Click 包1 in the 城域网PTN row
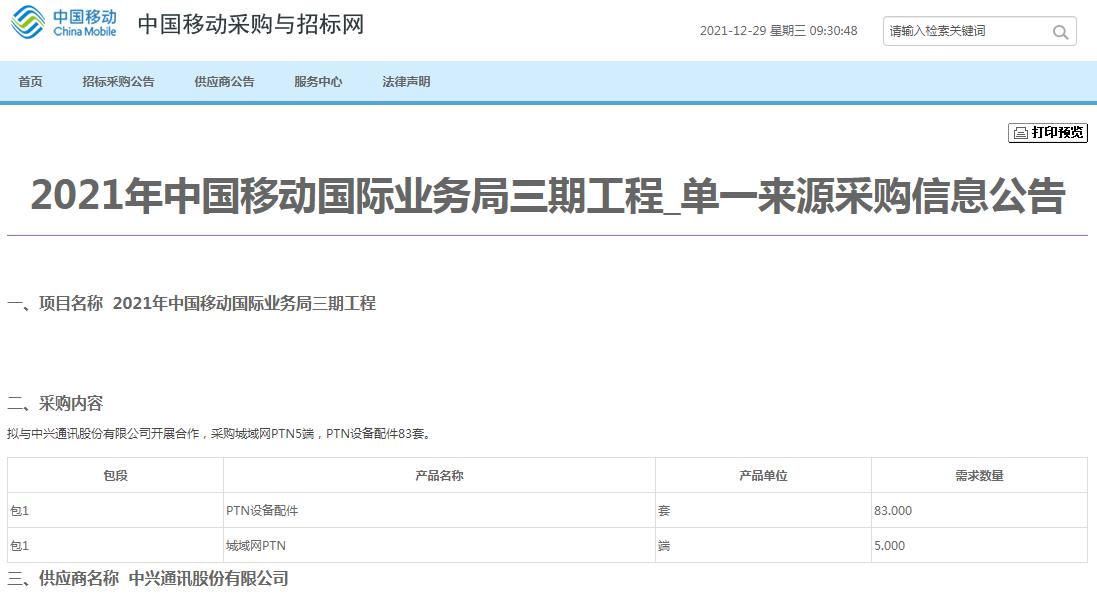The height and width of the screenshot is (610, 1097). (115, 546)
